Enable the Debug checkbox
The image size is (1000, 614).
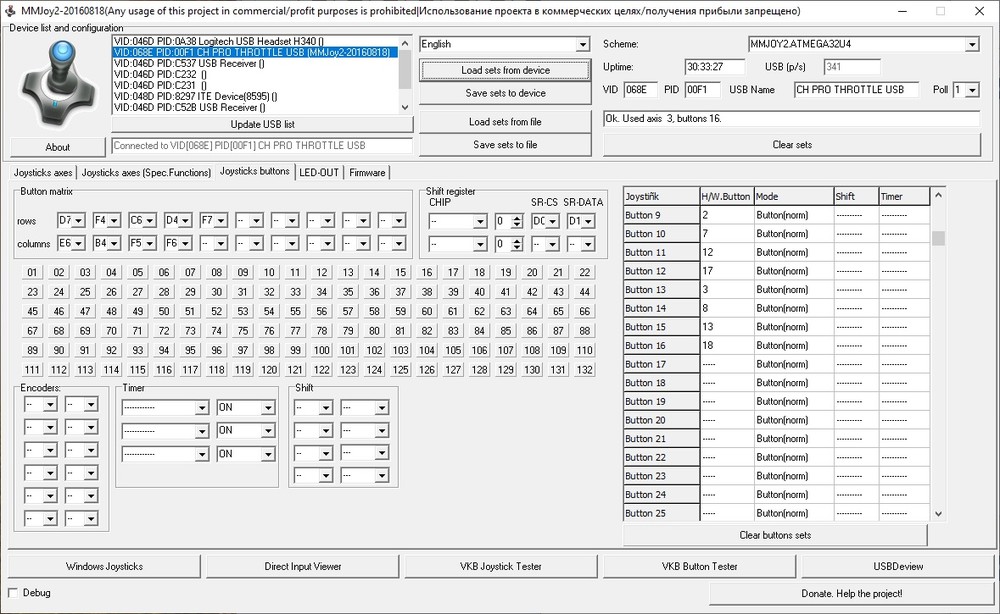click(14, 592)
